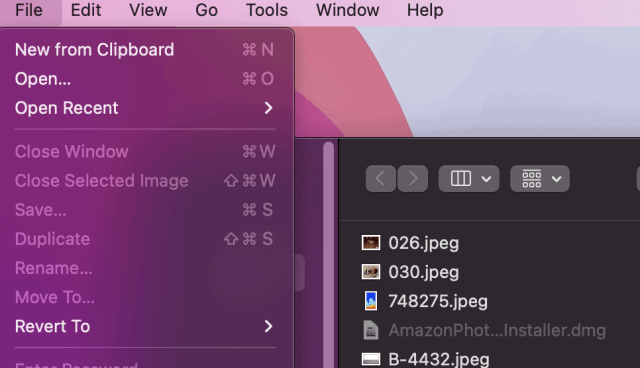Open the Help menu
The height and width of the screenshot is (368, 640).
point(425,10)
